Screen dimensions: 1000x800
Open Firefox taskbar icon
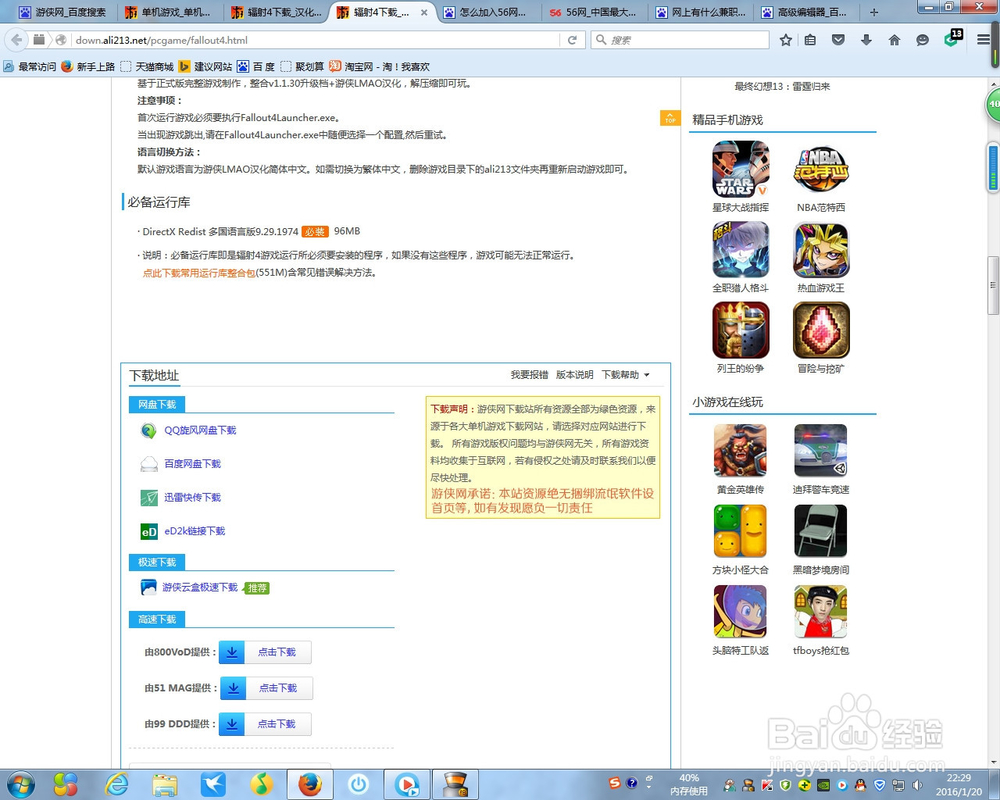pos(310,785)
